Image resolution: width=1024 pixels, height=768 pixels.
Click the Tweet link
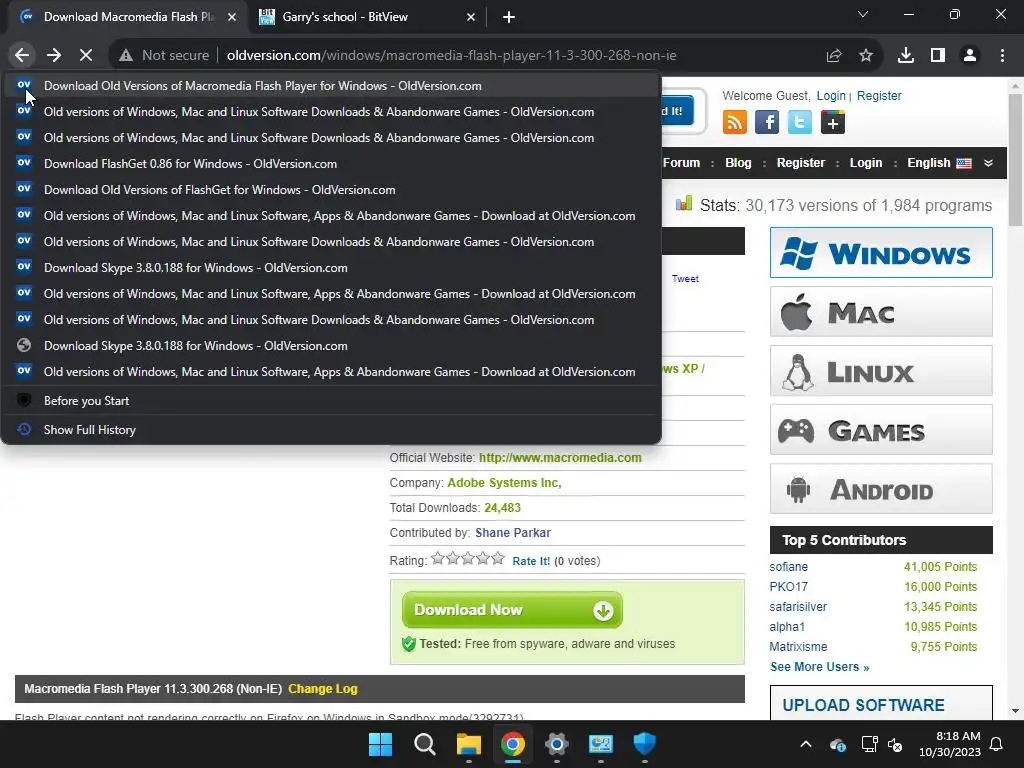click(685, 279)
